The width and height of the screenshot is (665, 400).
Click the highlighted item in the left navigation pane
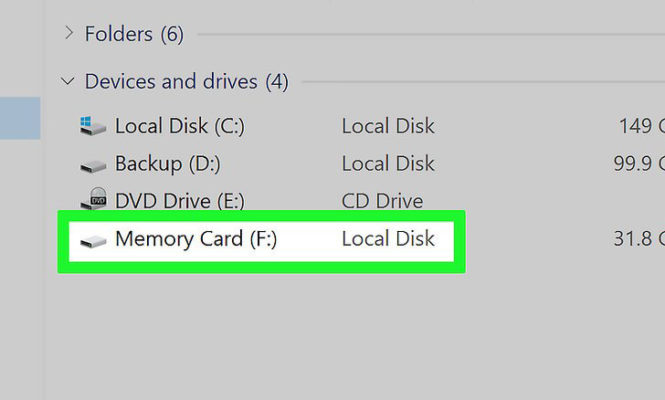pos(20,118)
